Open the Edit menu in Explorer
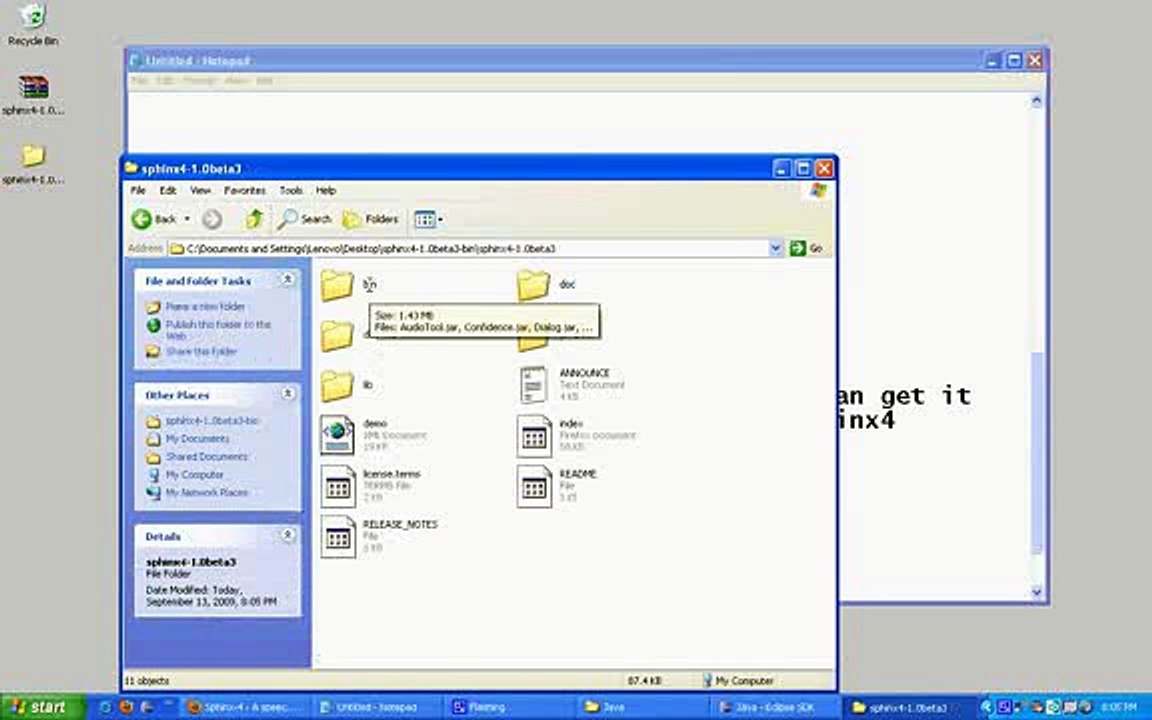 coord(168,190)
